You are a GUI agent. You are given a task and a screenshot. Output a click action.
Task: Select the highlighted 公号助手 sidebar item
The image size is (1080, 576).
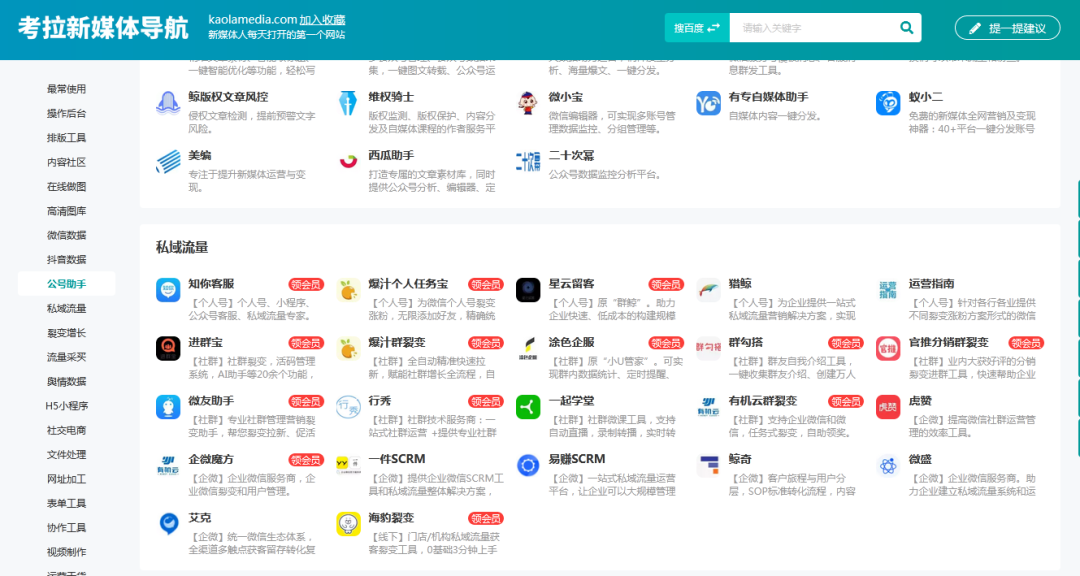tap(67, 284)
